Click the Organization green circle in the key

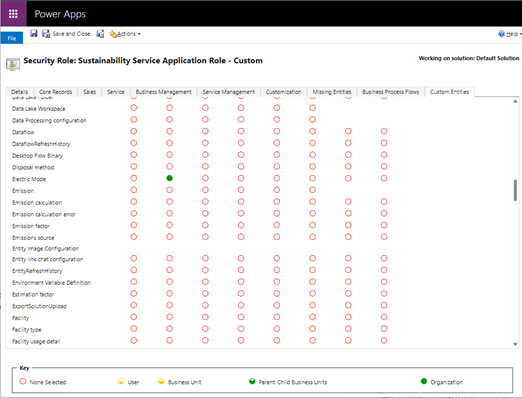pyautogui.click(x=424, y=381)
